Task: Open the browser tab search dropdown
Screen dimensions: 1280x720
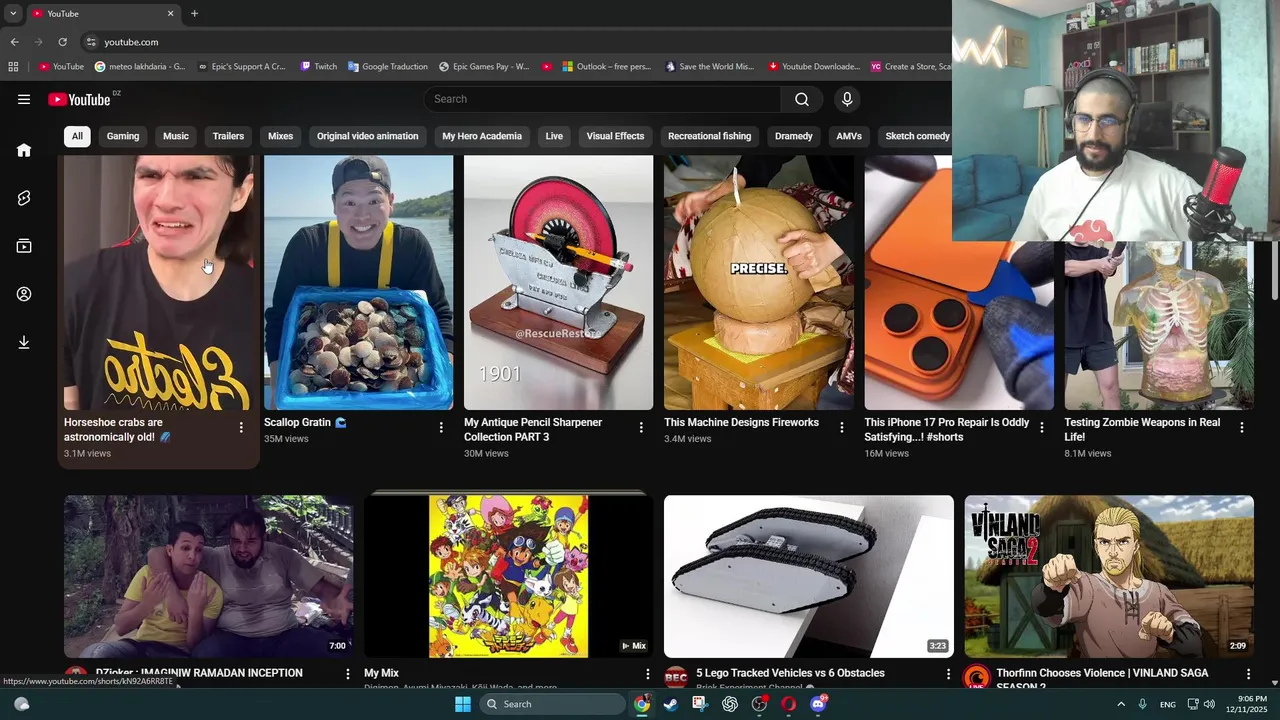Action: pyautogui.click(x=13, y=13)
